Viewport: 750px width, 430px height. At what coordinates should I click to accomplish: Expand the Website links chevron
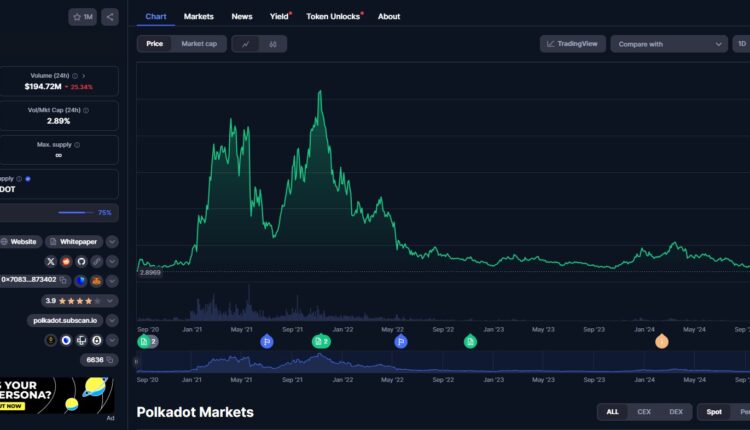tap(112, 242)
